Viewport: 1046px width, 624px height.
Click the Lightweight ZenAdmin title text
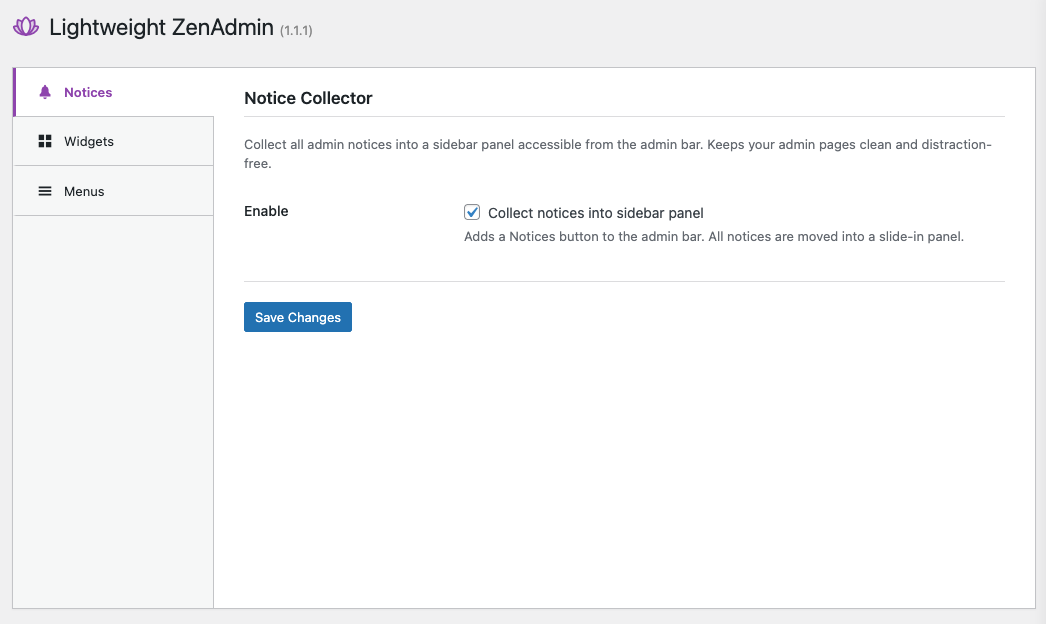point(160,27)
